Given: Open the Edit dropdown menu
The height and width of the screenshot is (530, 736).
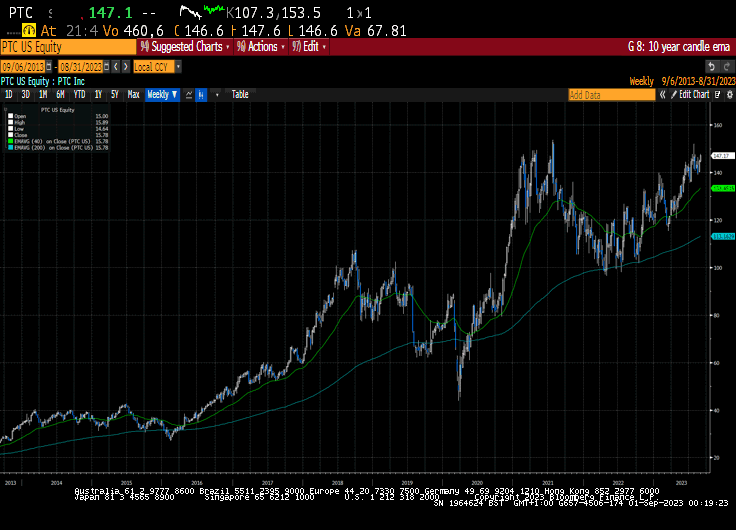Looking at the screenshot, I should click(x=308, y=47).
